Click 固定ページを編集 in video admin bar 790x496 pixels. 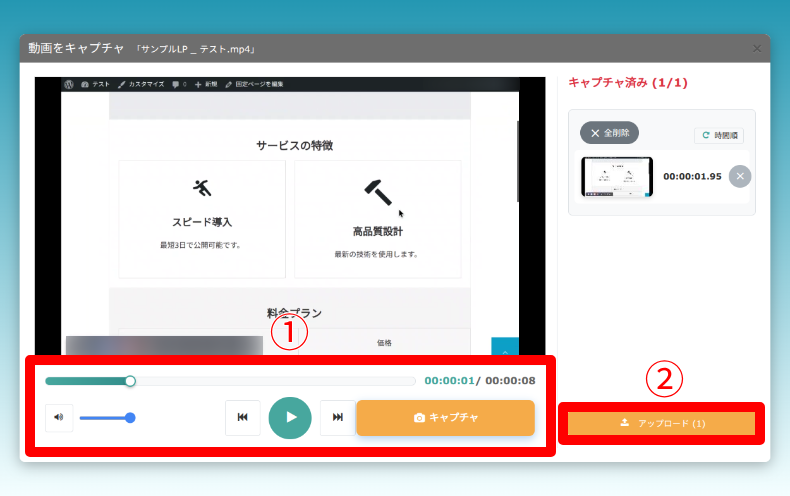tap(254, 84)
